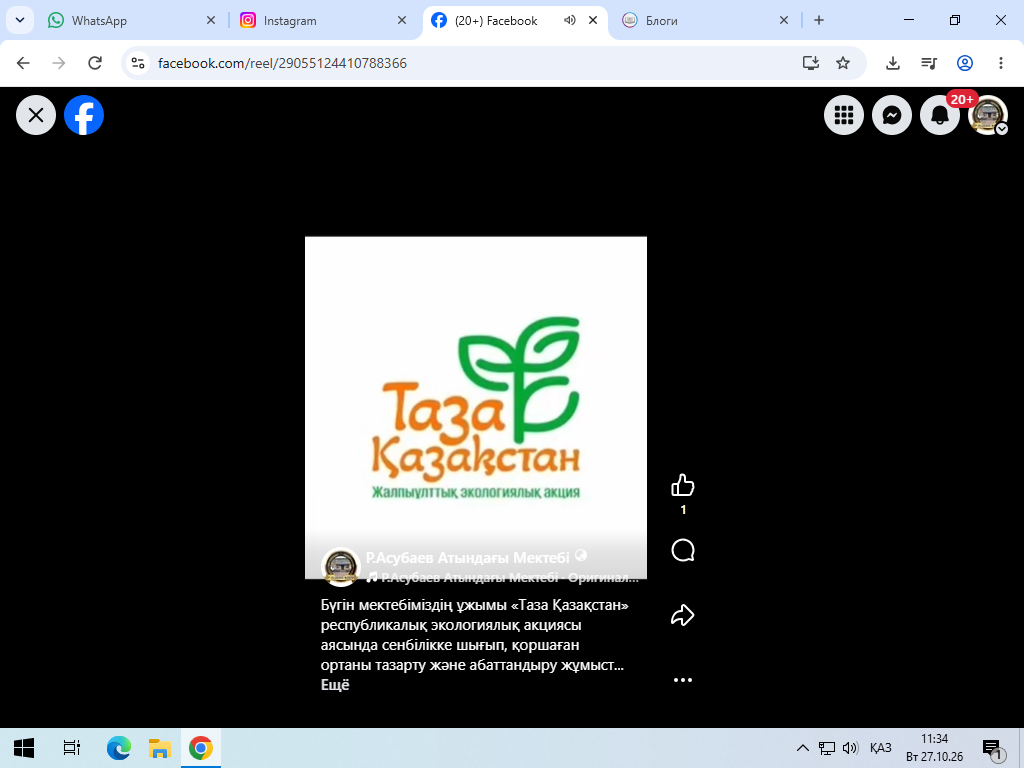
Task: Open Chrome downloads icon
Action: tap(893, 63)
